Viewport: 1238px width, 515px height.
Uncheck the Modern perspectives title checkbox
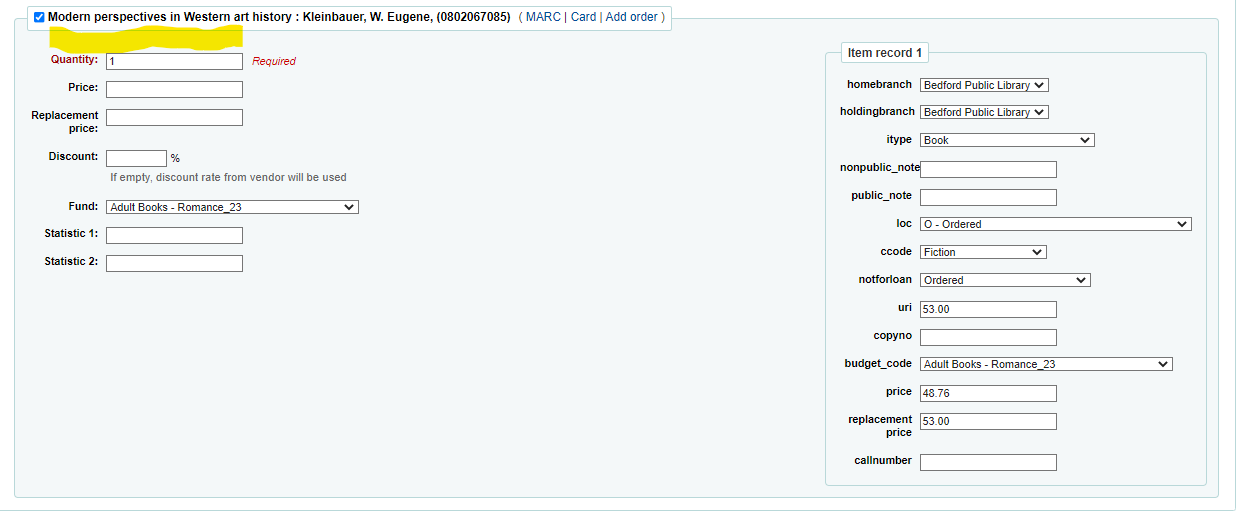pos(39,18)
